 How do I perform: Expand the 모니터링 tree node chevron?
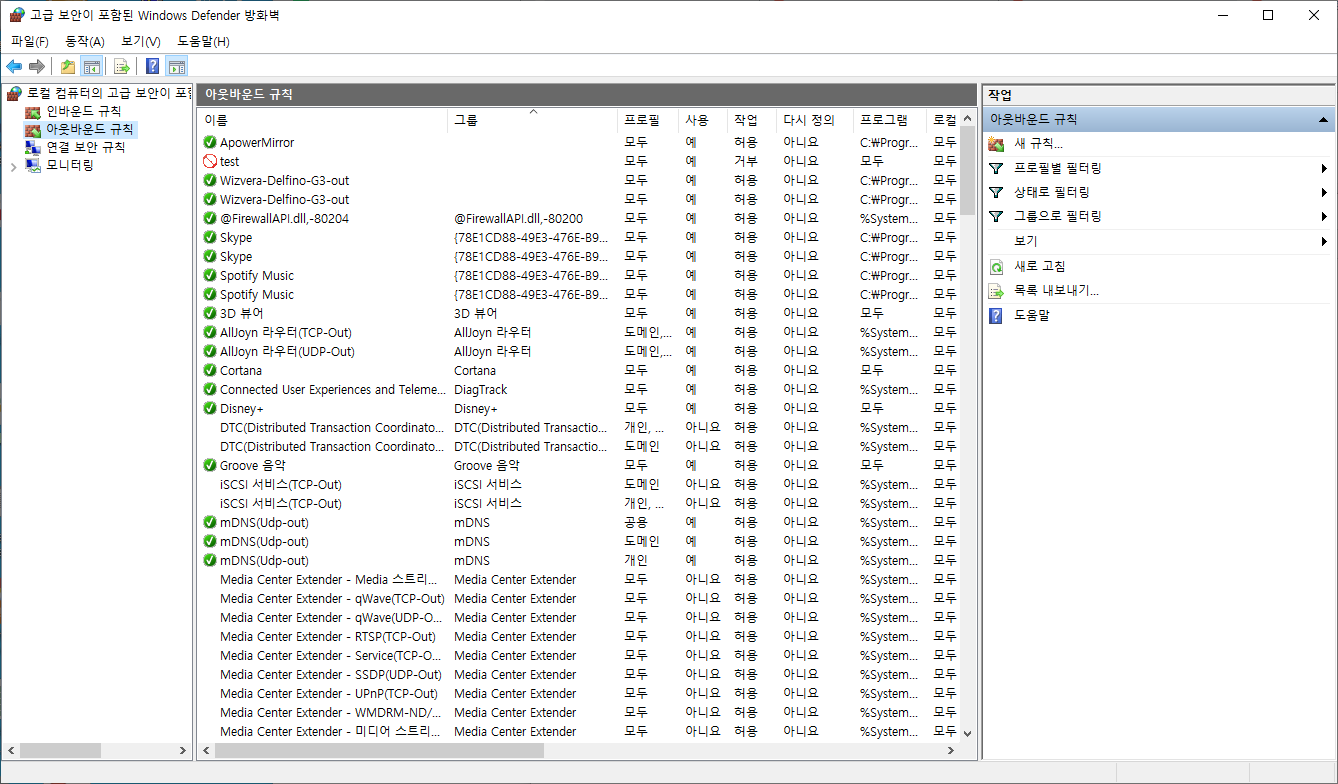13,166
